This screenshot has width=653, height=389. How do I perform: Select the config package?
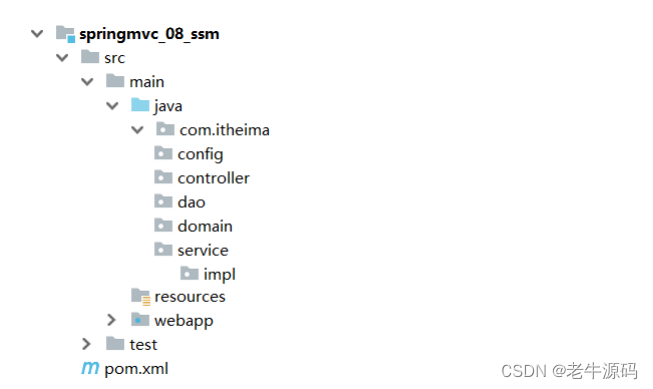(x=200, y=155)
